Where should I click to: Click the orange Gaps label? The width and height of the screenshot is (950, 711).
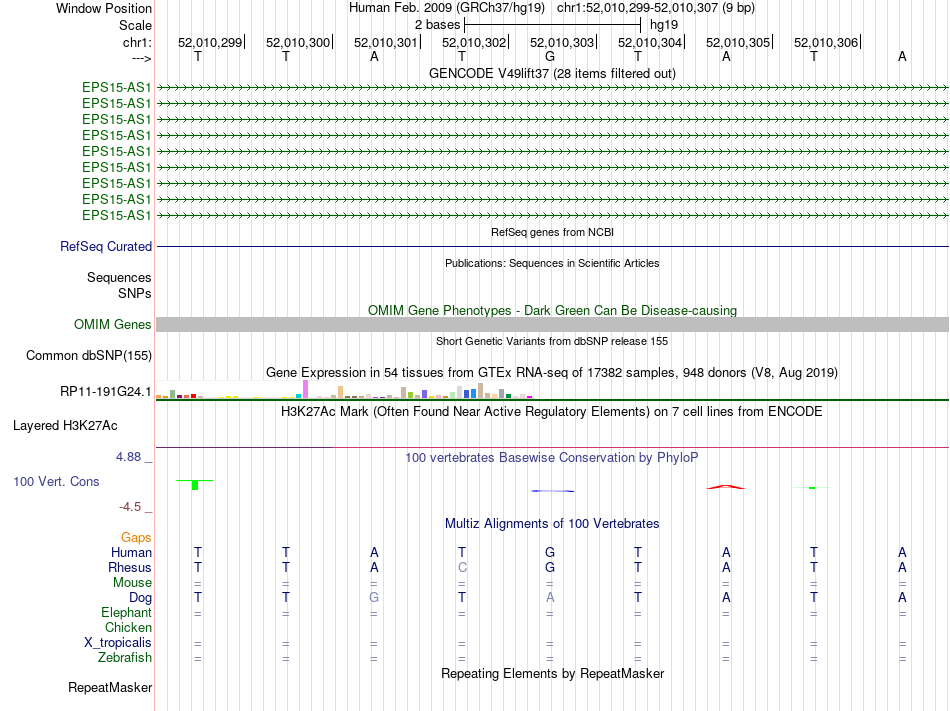[136, 537]
